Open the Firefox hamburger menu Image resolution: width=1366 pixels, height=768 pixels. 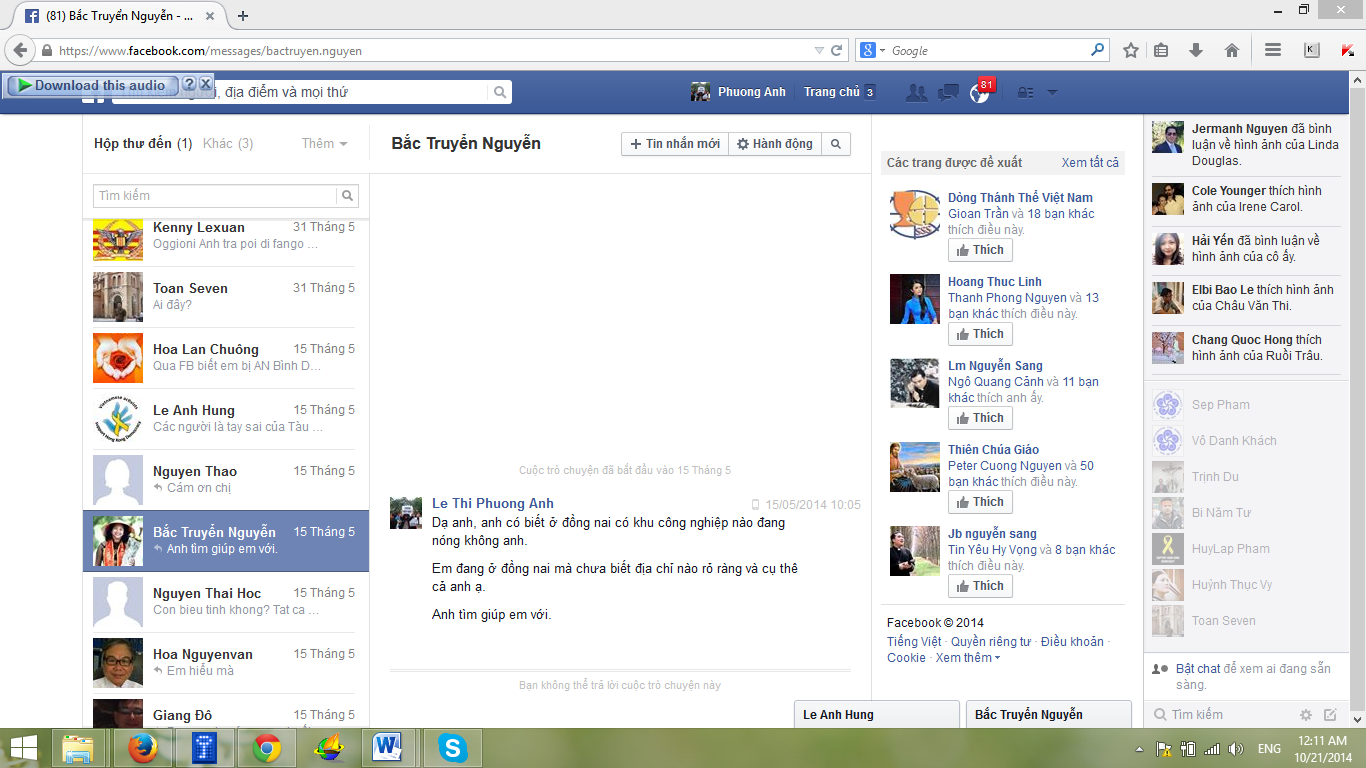[x=1273, y=50]
